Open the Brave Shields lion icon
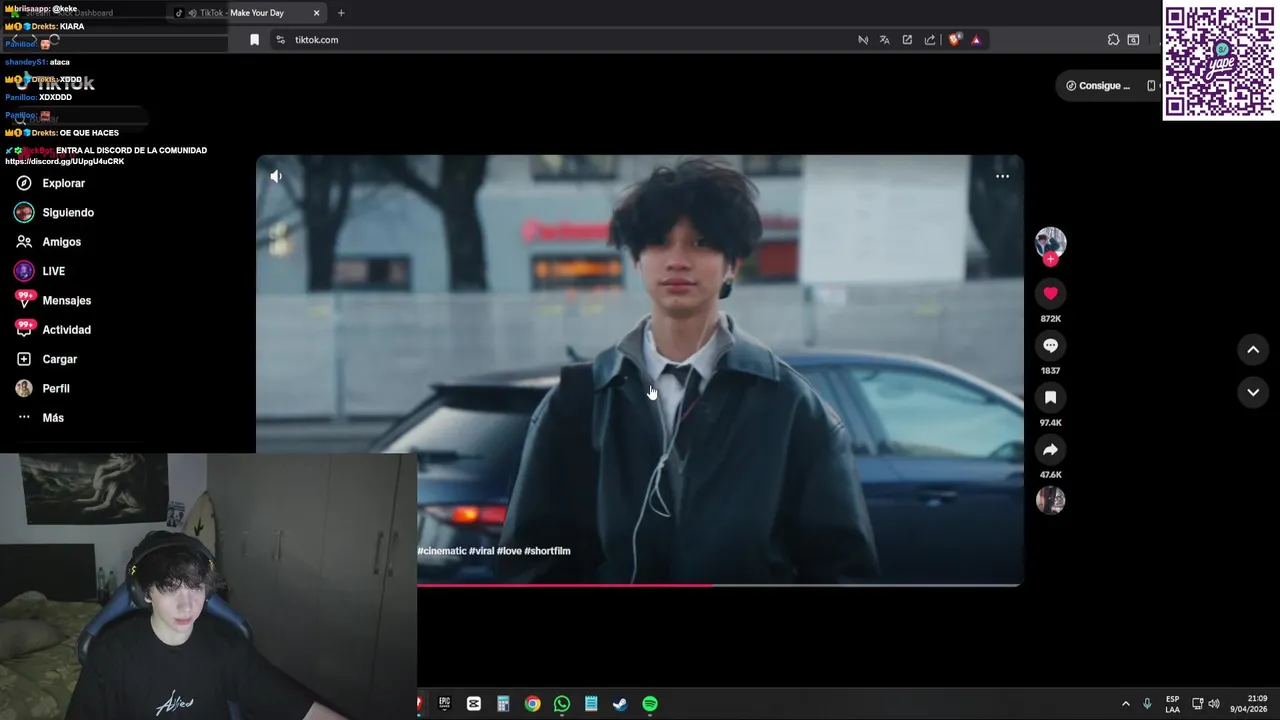The image size is (1280, 720). tap(955, 40)
